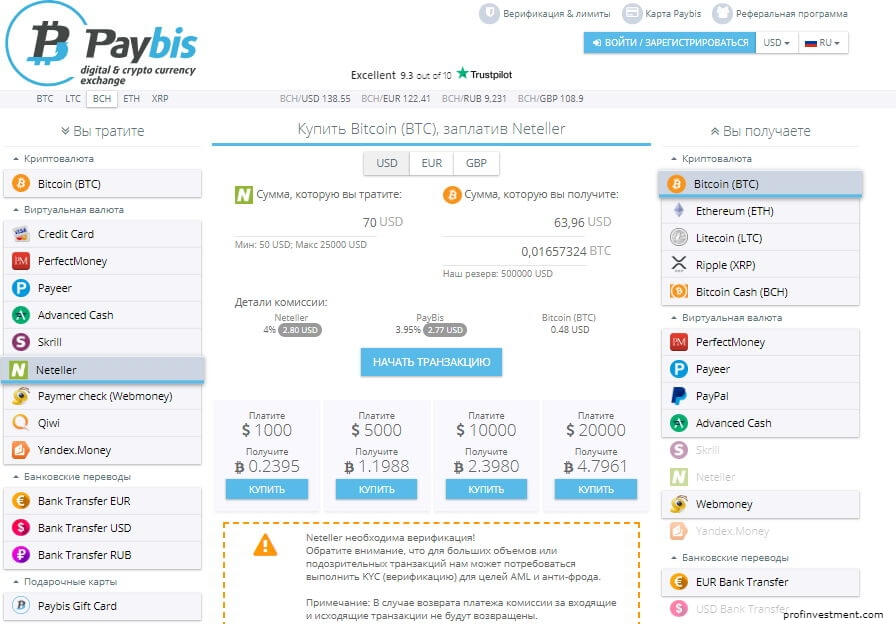Click the Litecoin icon in receive list
This screenshot has height=624, width=896.
[679, 237]
